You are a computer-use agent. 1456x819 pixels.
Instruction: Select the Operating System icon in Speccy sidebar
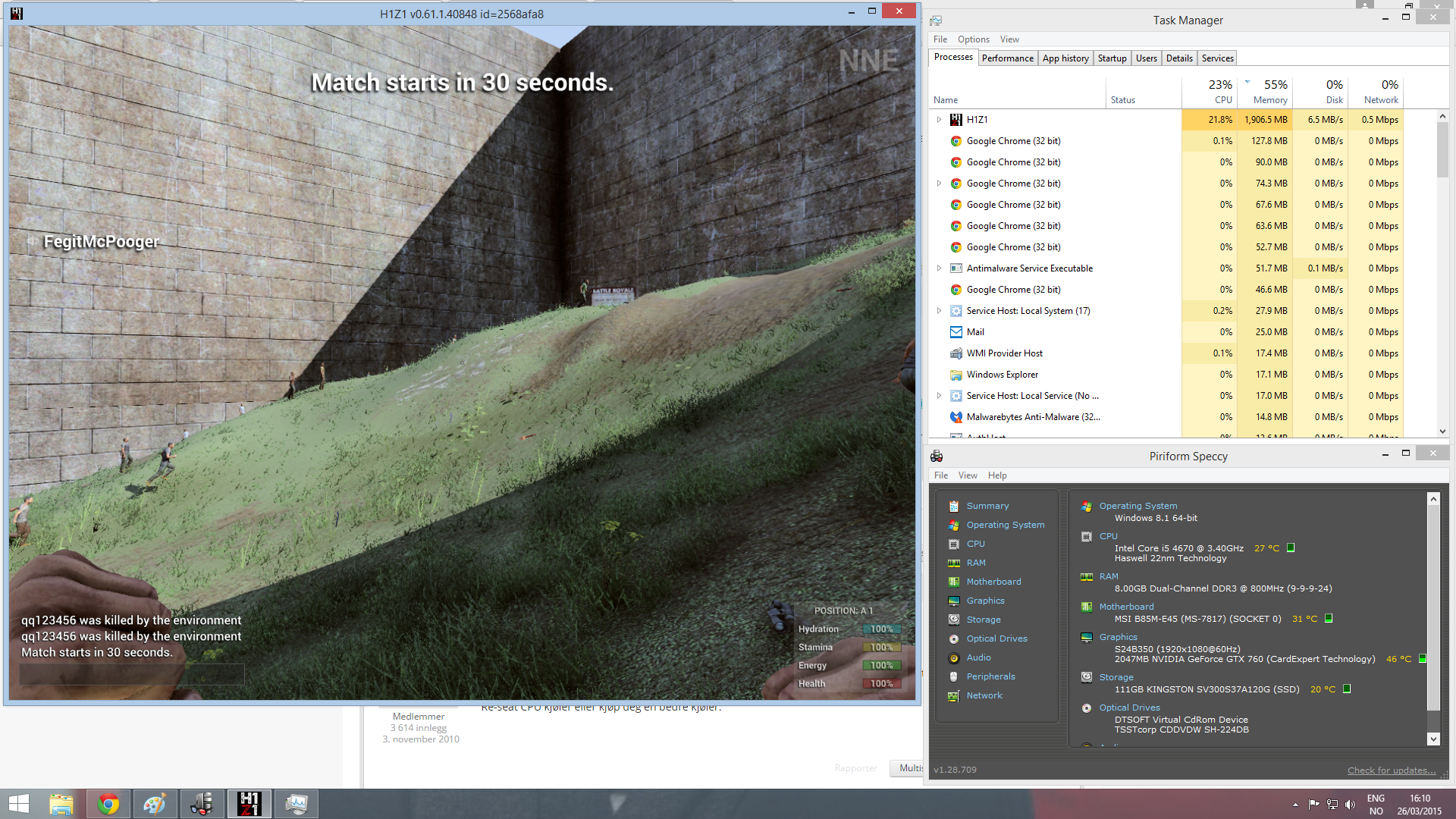[954, 525]
